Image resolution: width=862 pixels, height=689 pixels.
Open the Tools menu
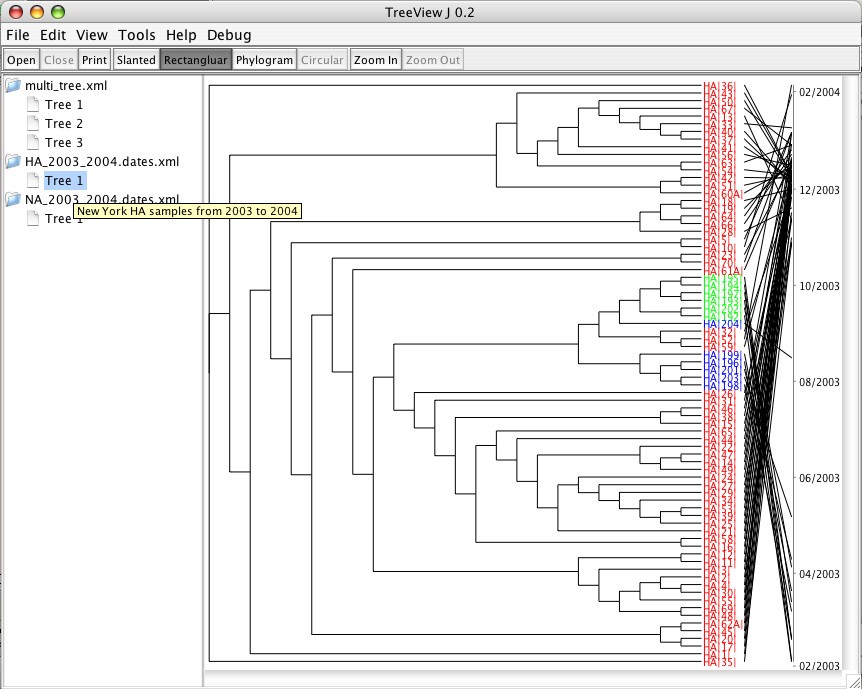137,35
